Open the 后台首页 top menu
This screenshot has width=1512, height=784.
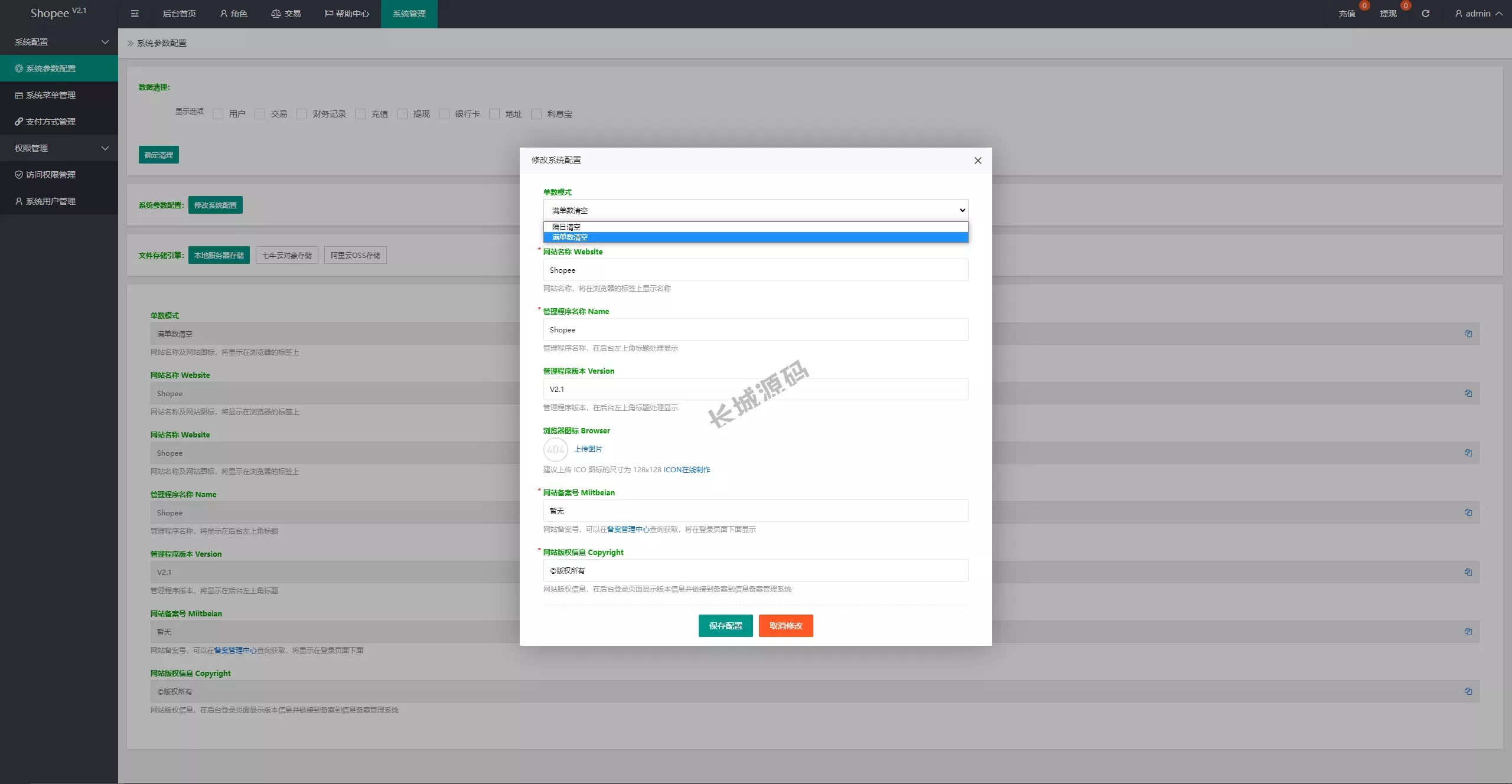click(179, 14)
